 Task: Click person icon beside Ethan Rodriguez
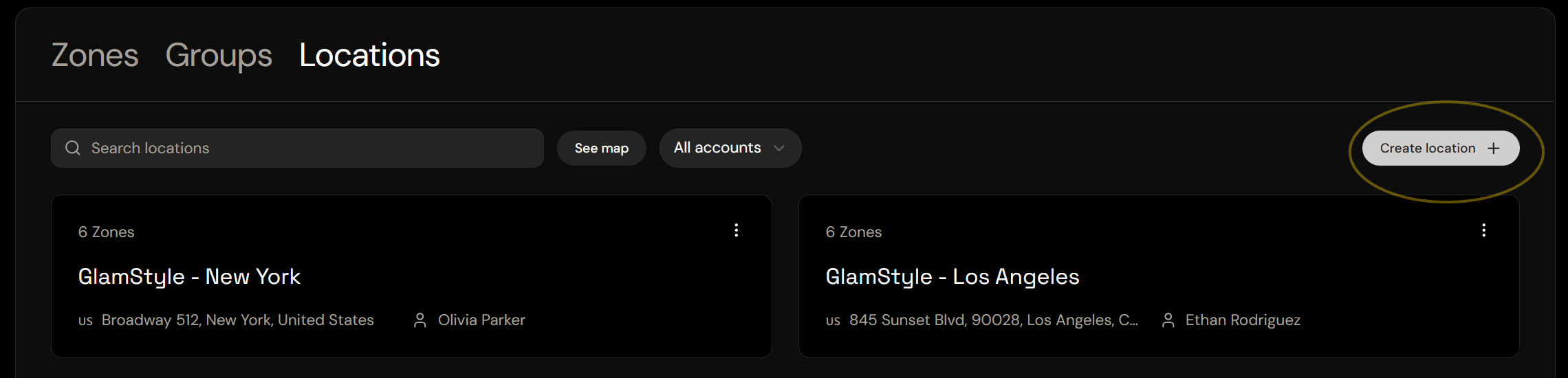tap(1168, 320)
